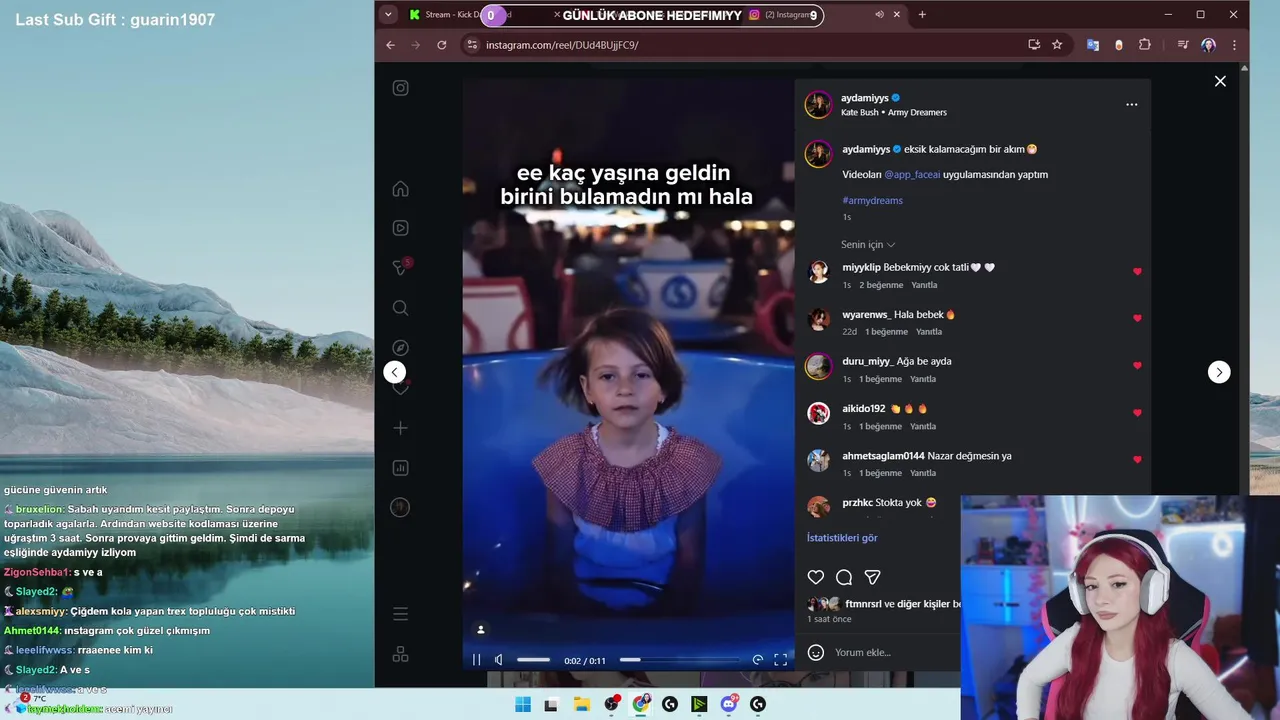Open the Kate Bush Army Dreamers audio link

point(894,113)
